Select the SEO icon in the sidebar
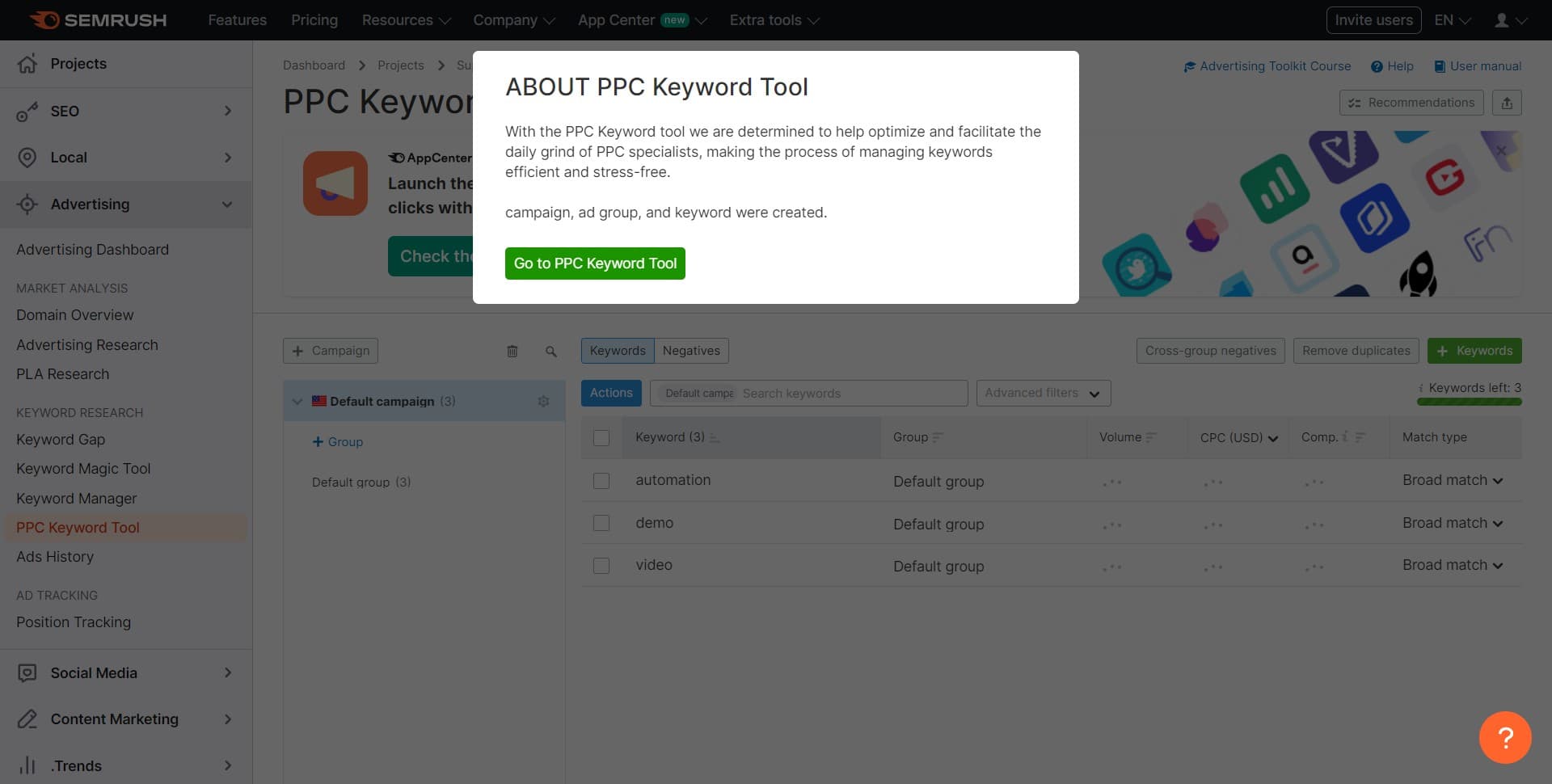 click(27, 112)
